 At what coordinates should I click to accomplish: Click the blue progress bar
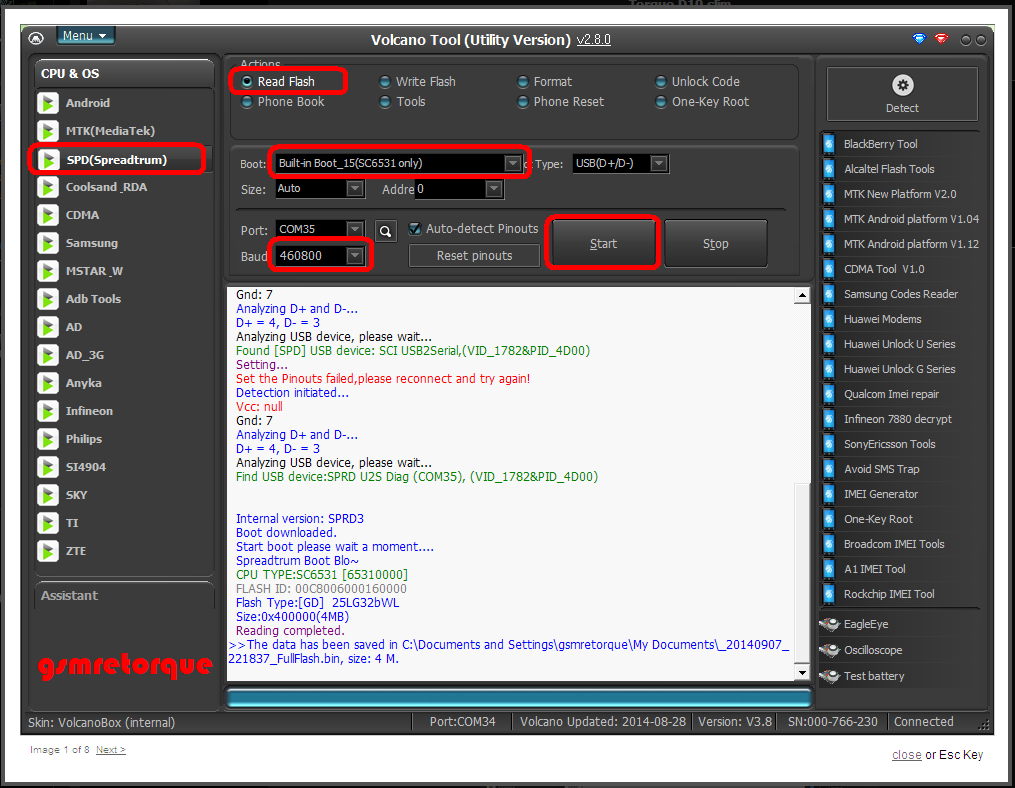pos(518,697)
